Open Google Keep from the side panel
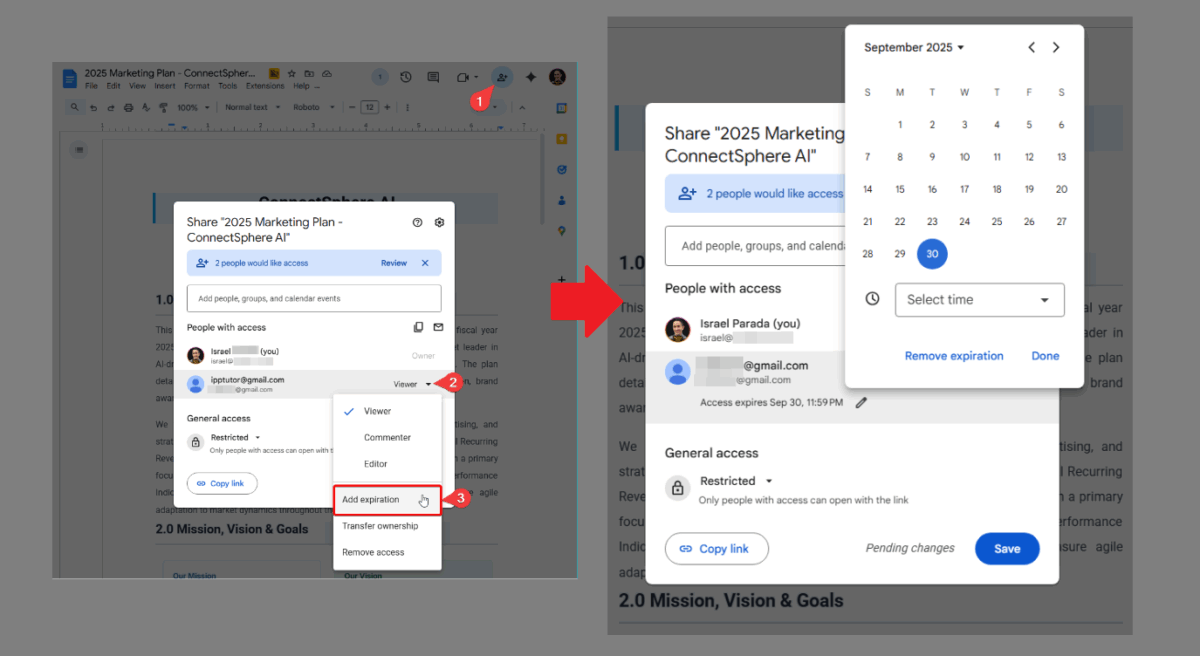The image size is (1200, 656). point(562,138)
